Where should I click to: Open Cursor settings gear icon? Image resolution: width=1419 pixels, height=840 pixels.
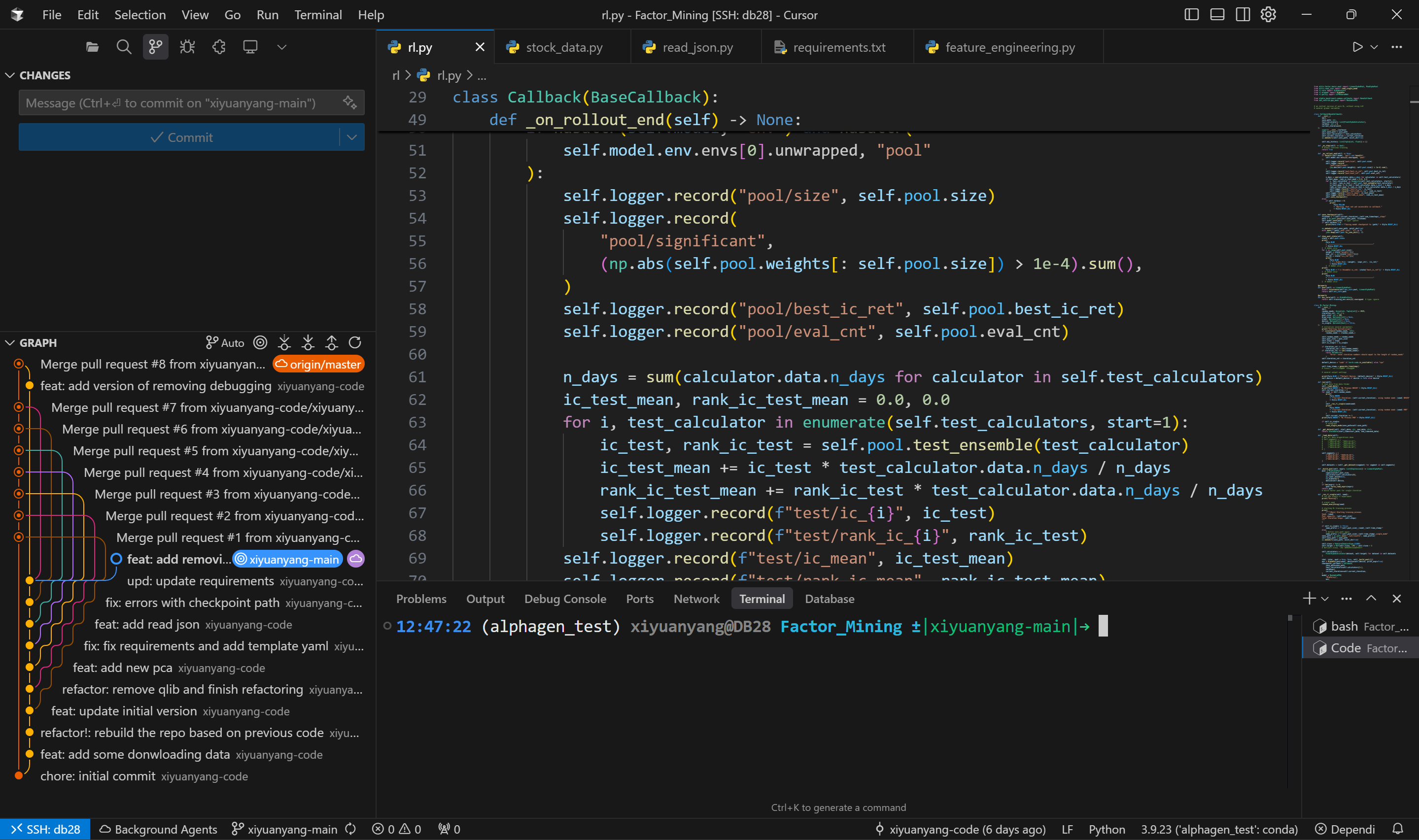[1268, 15]
